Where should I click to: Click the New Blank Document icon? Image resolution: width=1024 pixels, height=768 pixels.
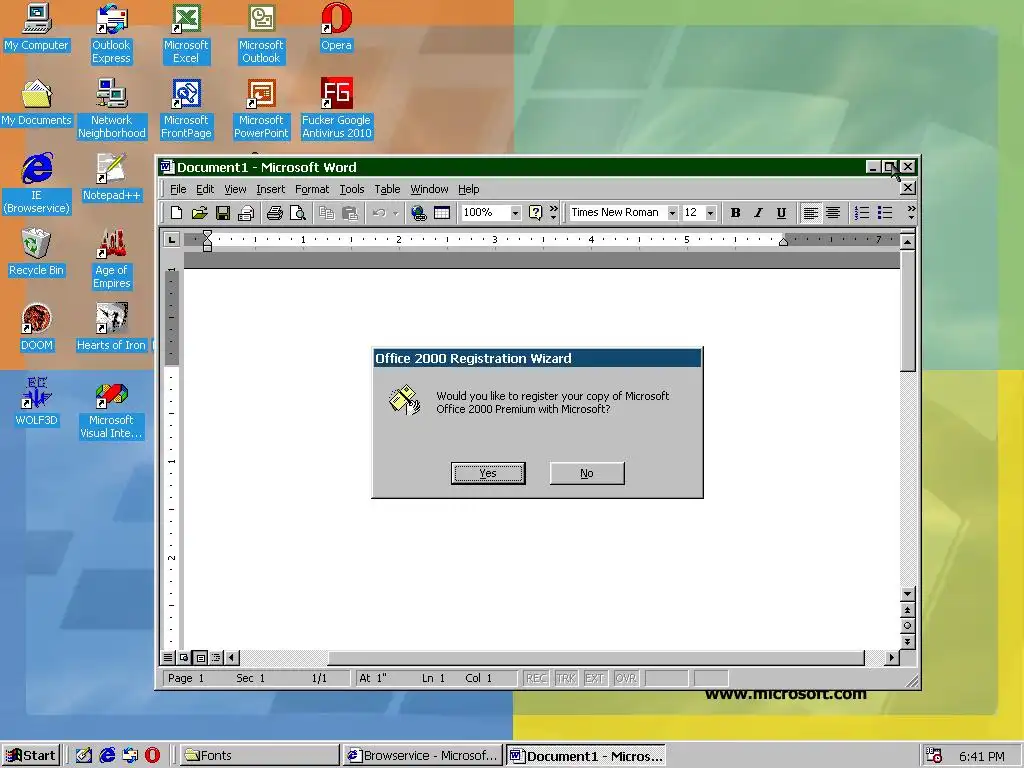click(176, 213)
